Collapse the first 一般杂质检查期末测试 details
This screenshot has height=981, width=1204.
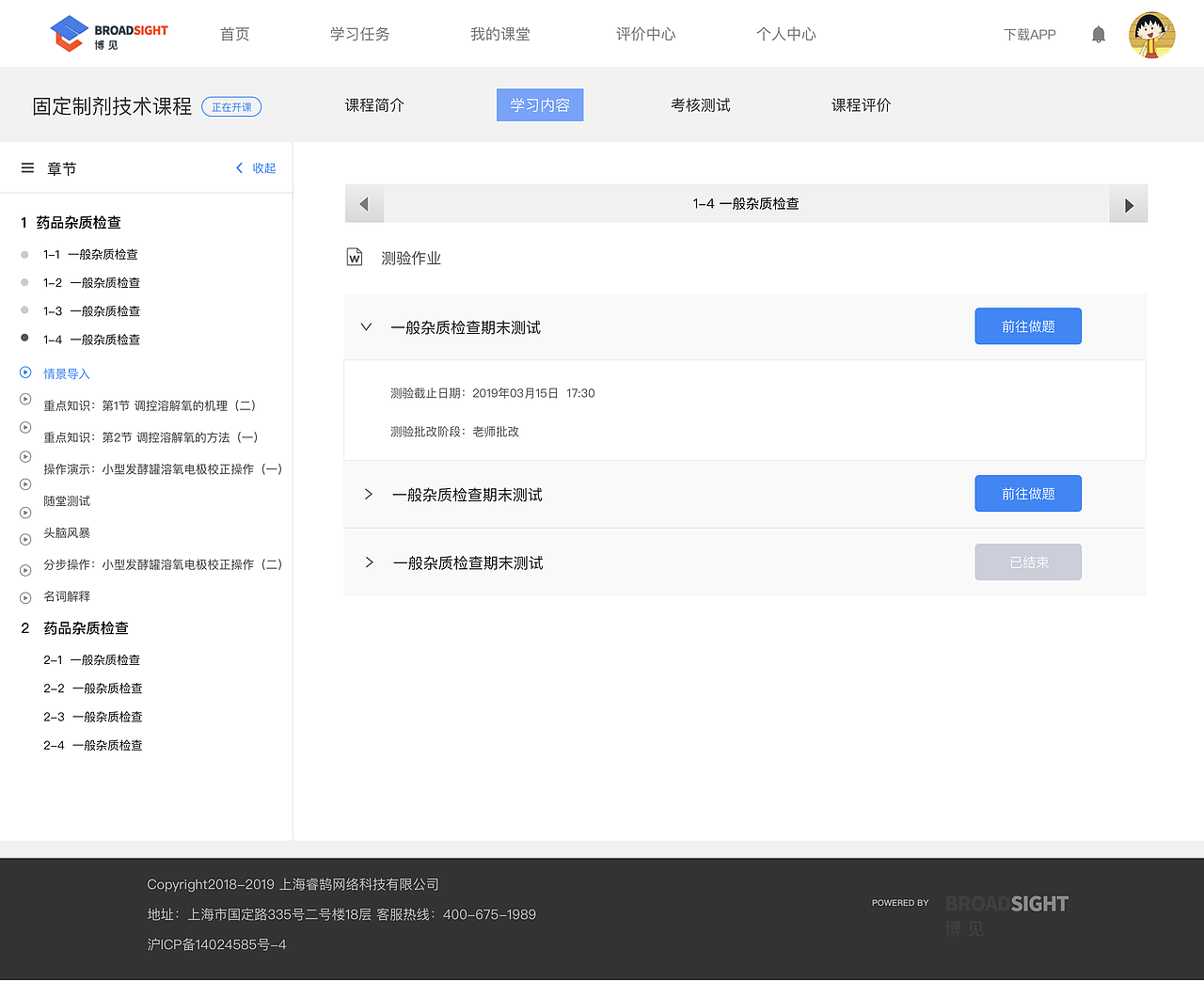pos(366,326)
